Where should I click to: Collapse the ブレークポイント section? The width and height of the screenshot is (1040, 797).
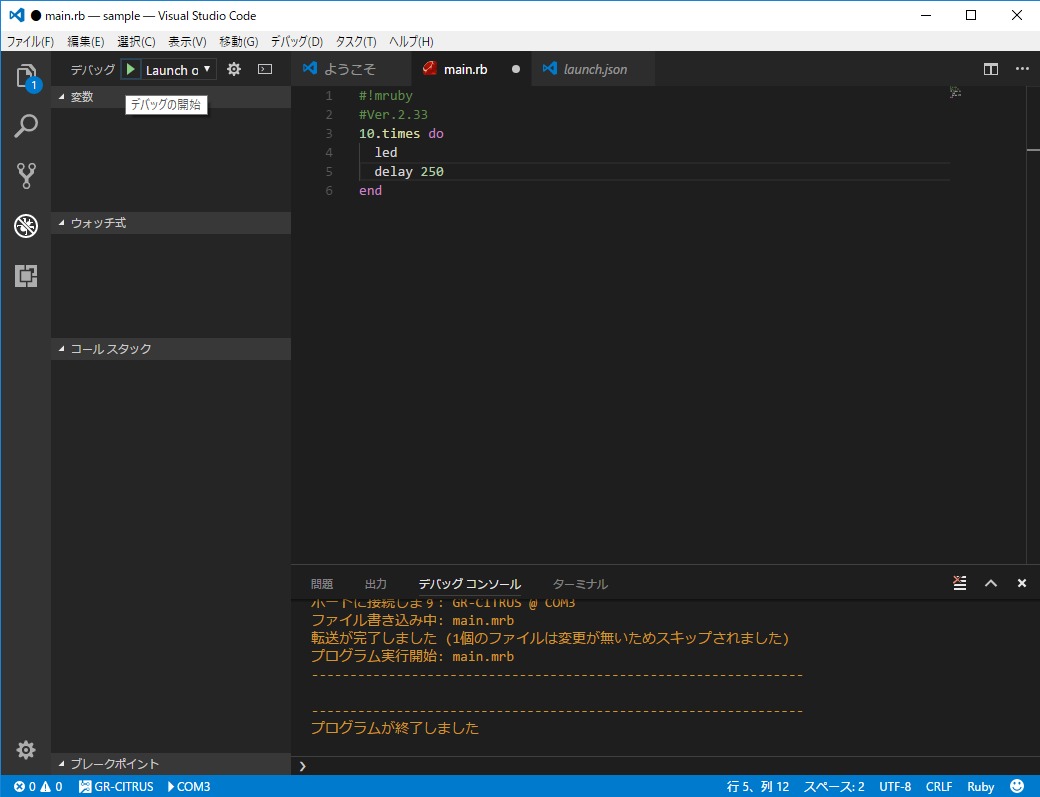coord(171,764)
